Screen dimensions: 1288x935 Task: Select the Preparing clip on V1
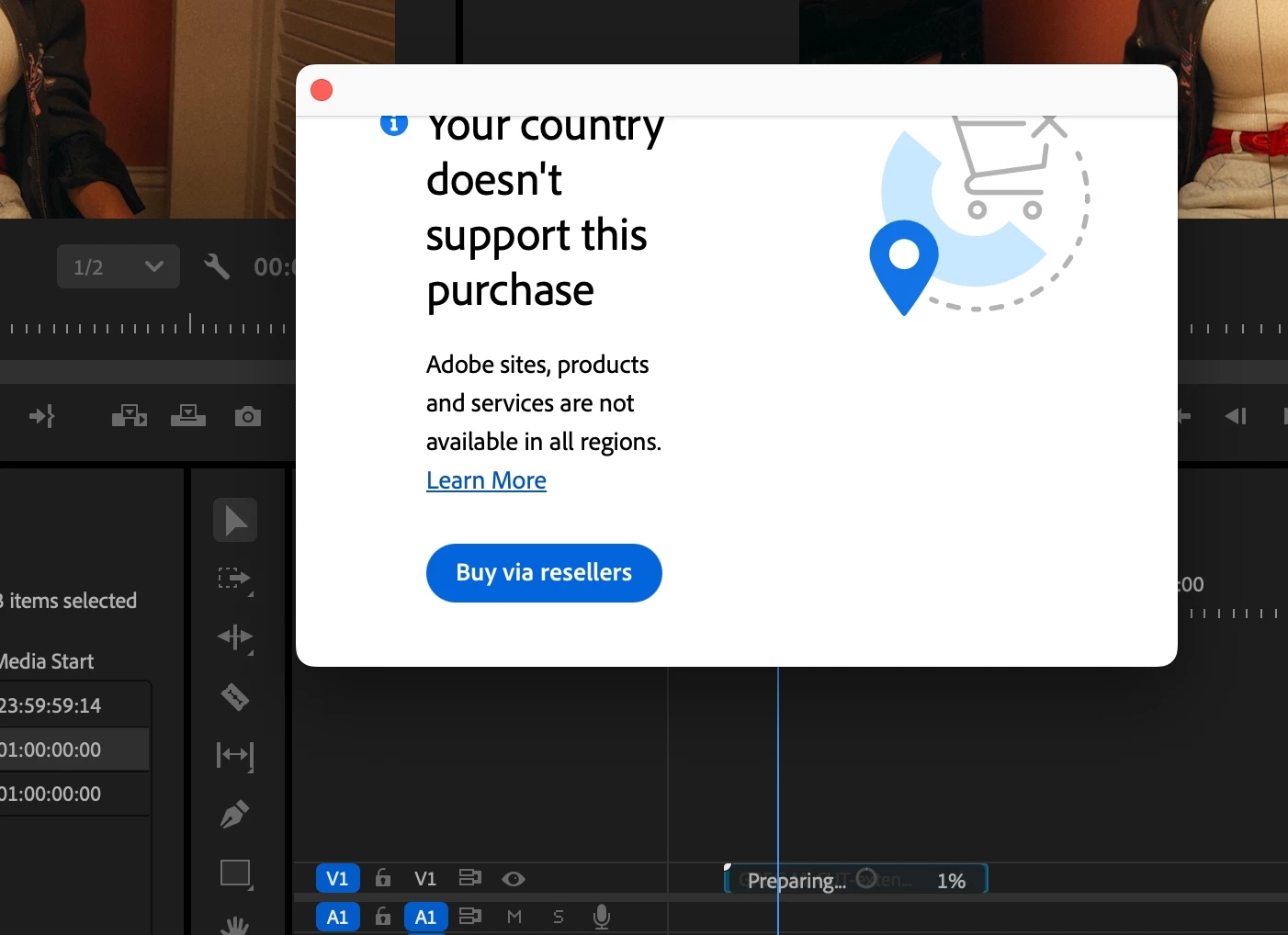click(856, 880)
